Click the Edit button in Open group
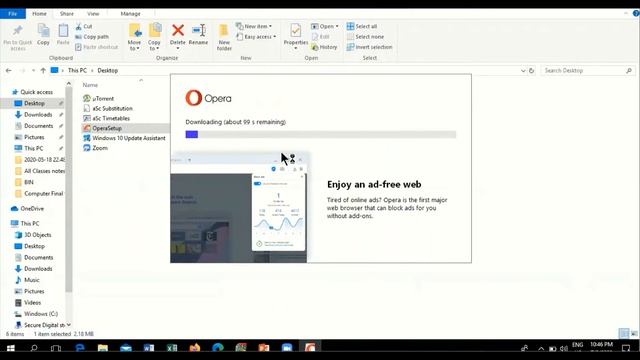The height and width of the screenshot is (360, 640). pos(320,37)
